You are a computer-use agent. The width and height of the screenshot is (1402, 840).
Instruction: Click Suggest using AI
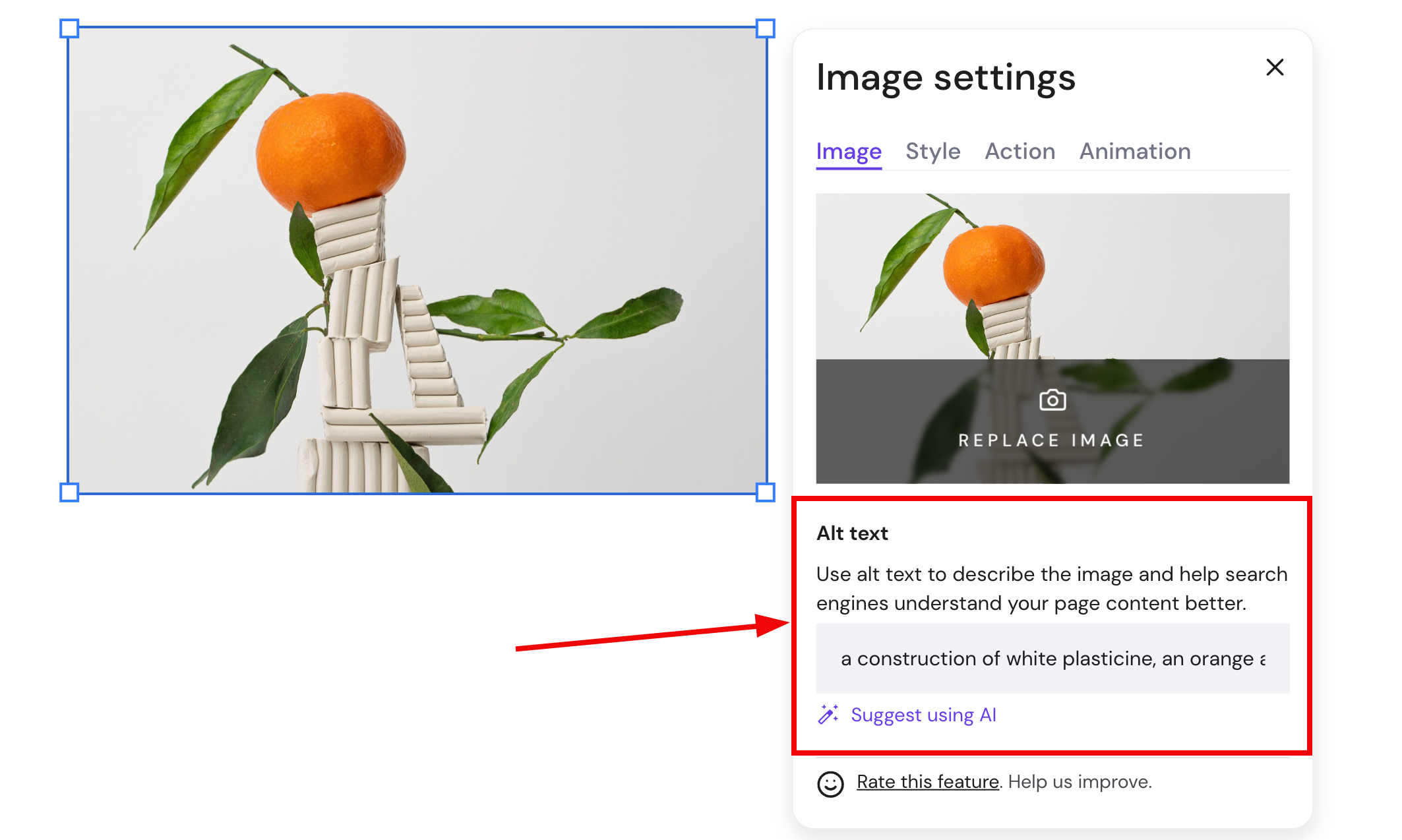(923, 714)
